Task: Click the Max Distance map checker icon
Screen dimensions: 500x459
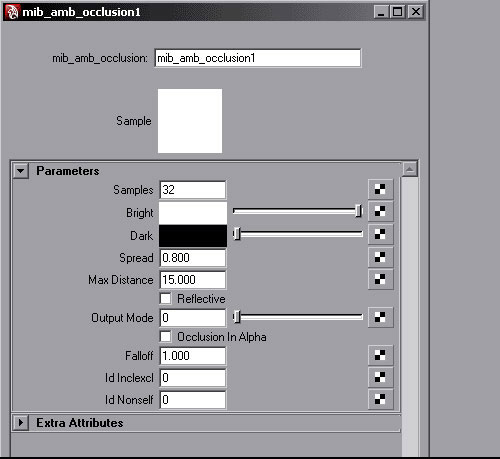Action: pyautogui.click(x=381, y=279)
